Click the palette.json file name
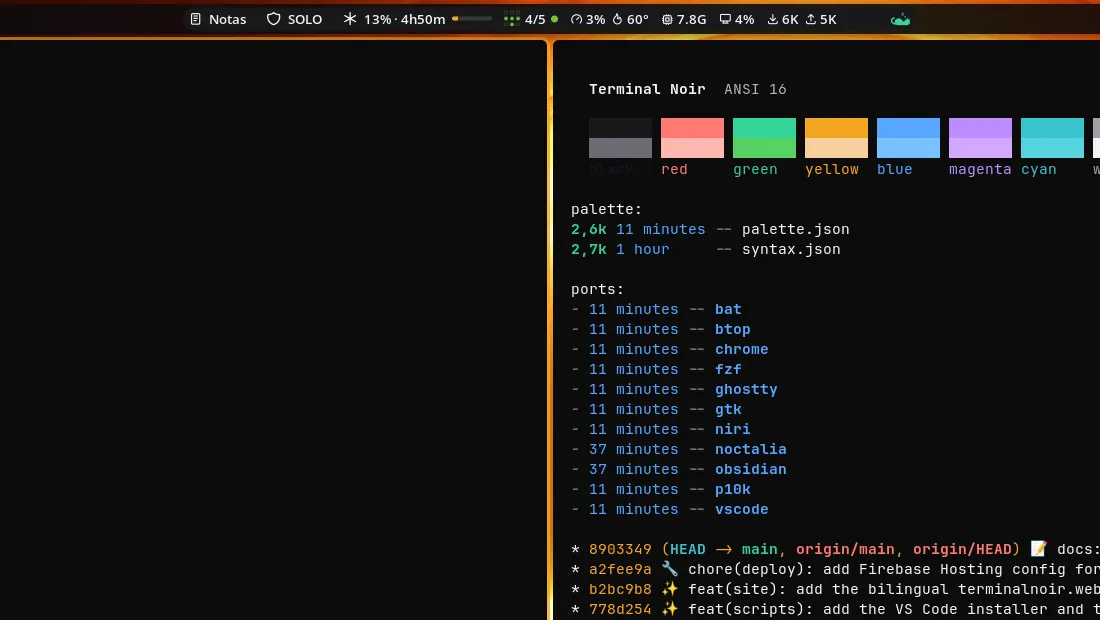 (796, 229)
